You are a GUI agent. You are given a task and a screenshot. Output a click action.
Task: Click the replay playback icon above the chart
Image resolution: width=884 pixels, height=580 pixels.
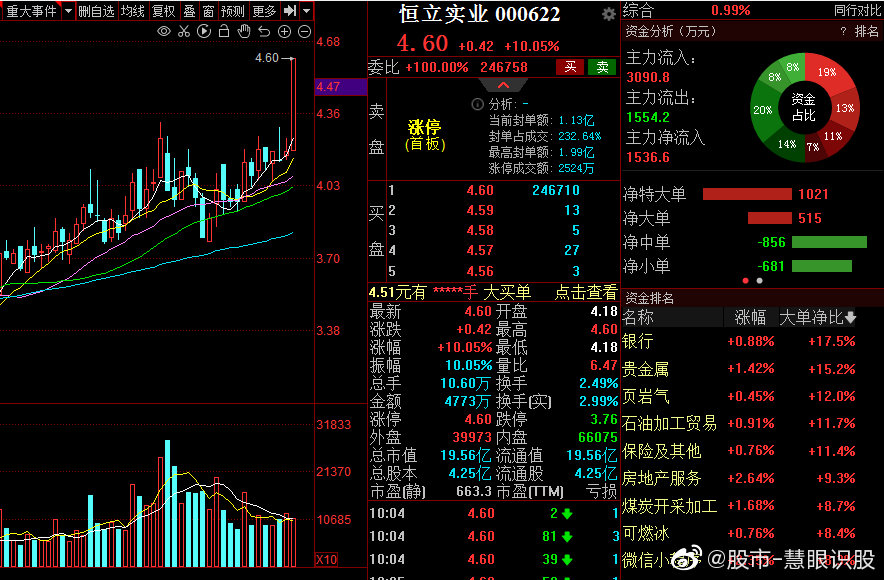click(x=204, y=31)
